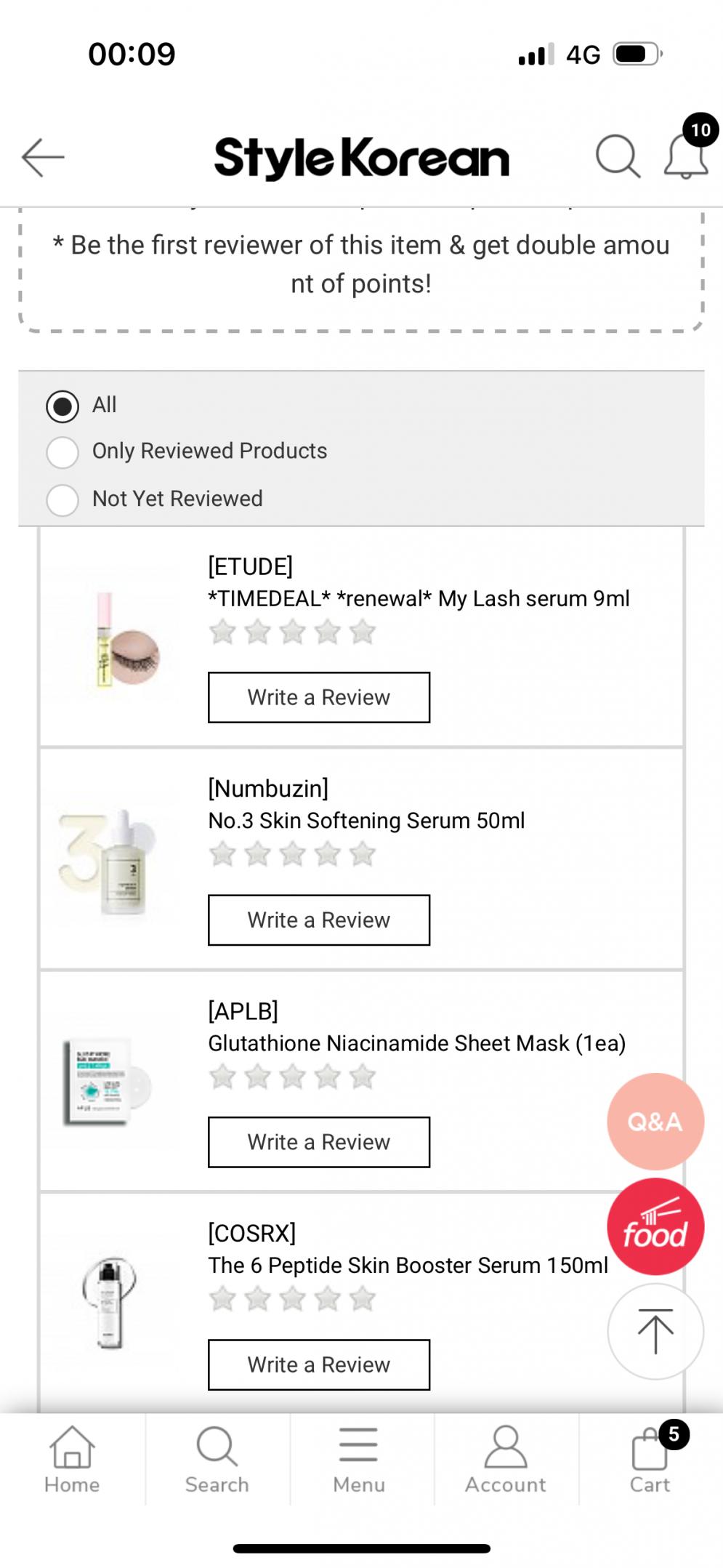Tap the back arrow icon
Screen dimensions: 723x1568
[44, 157]
